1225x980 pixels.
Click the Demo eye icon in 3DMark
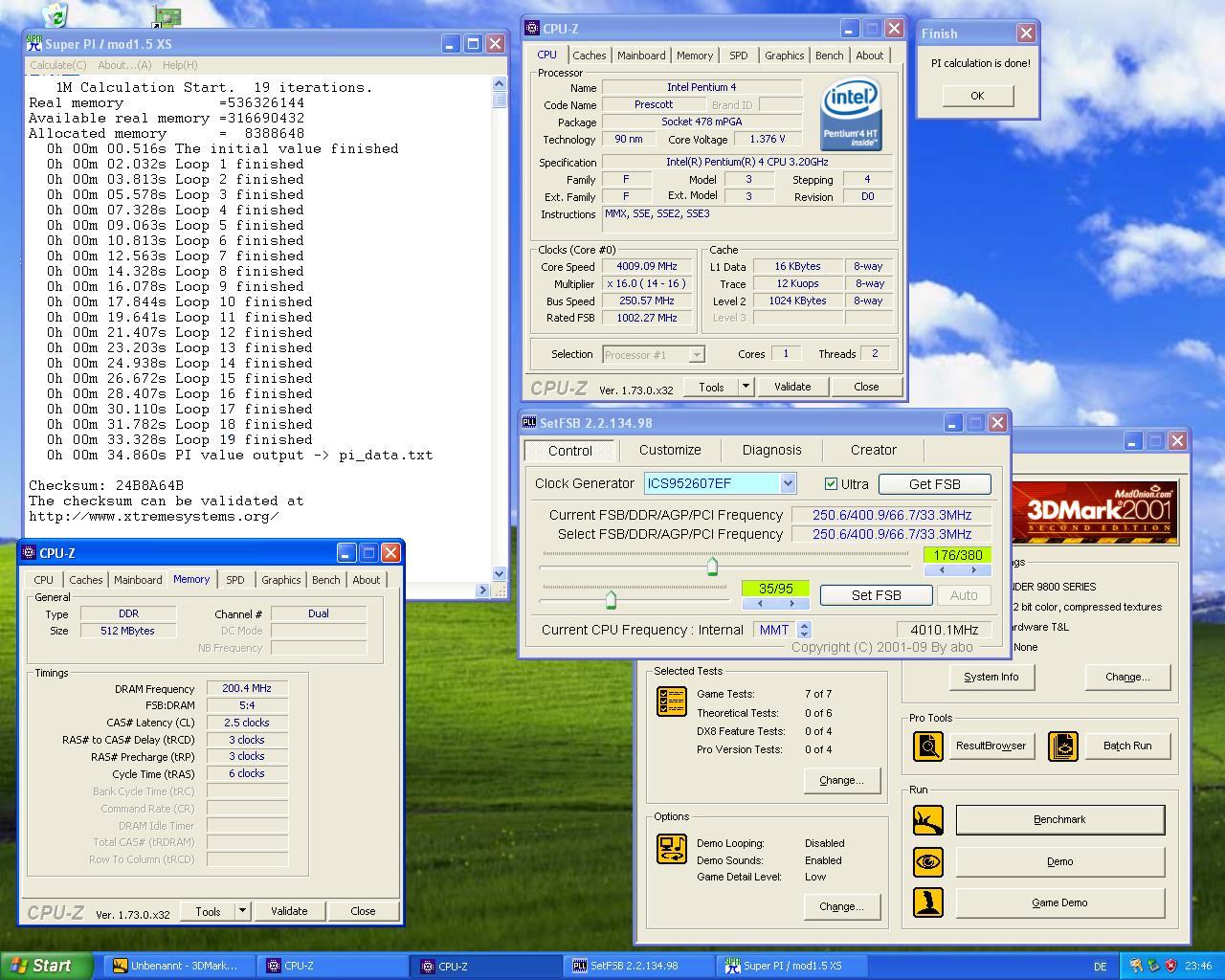[x=927, y=861]
